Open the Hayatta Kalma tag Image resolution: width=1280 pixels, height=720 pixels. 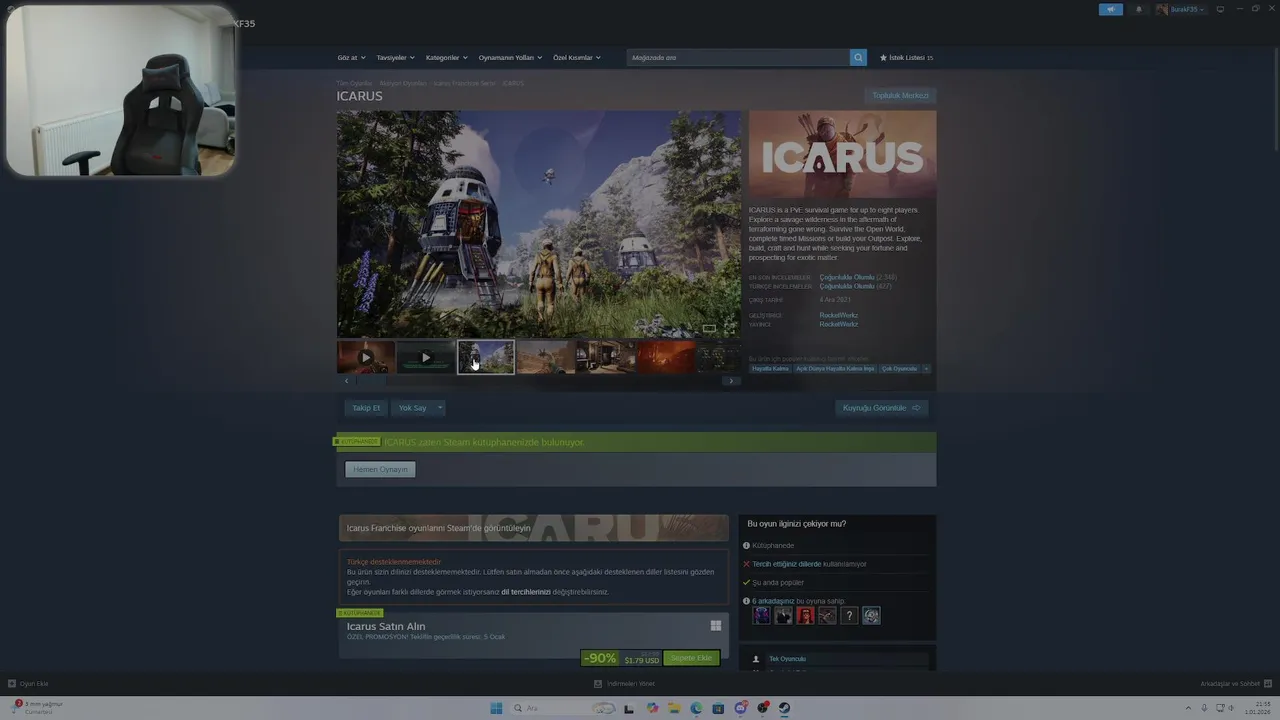click(x=771, y=369)
